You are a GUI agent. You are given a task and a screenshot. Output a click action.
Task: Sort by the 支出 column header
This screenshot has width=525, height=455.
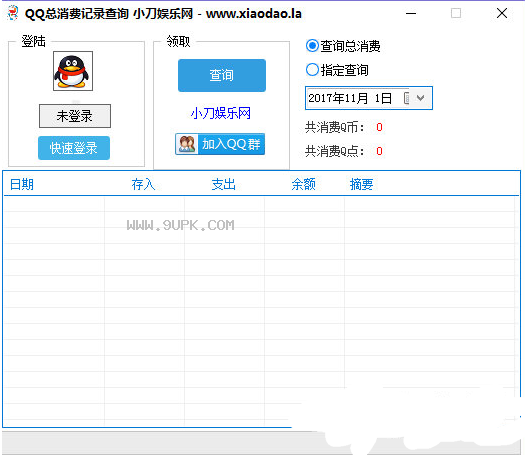point(224,184)
